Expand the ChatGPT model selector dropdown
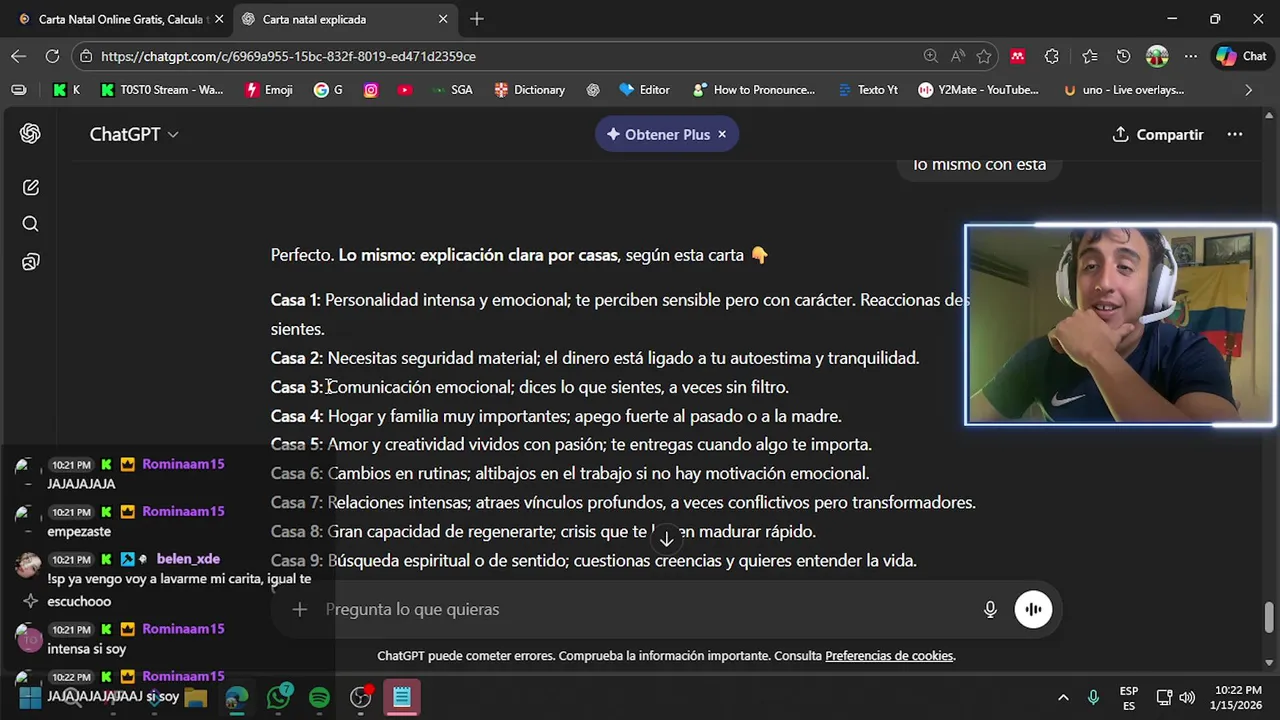This screenshot has height=720, width=1280. point(134,134)
